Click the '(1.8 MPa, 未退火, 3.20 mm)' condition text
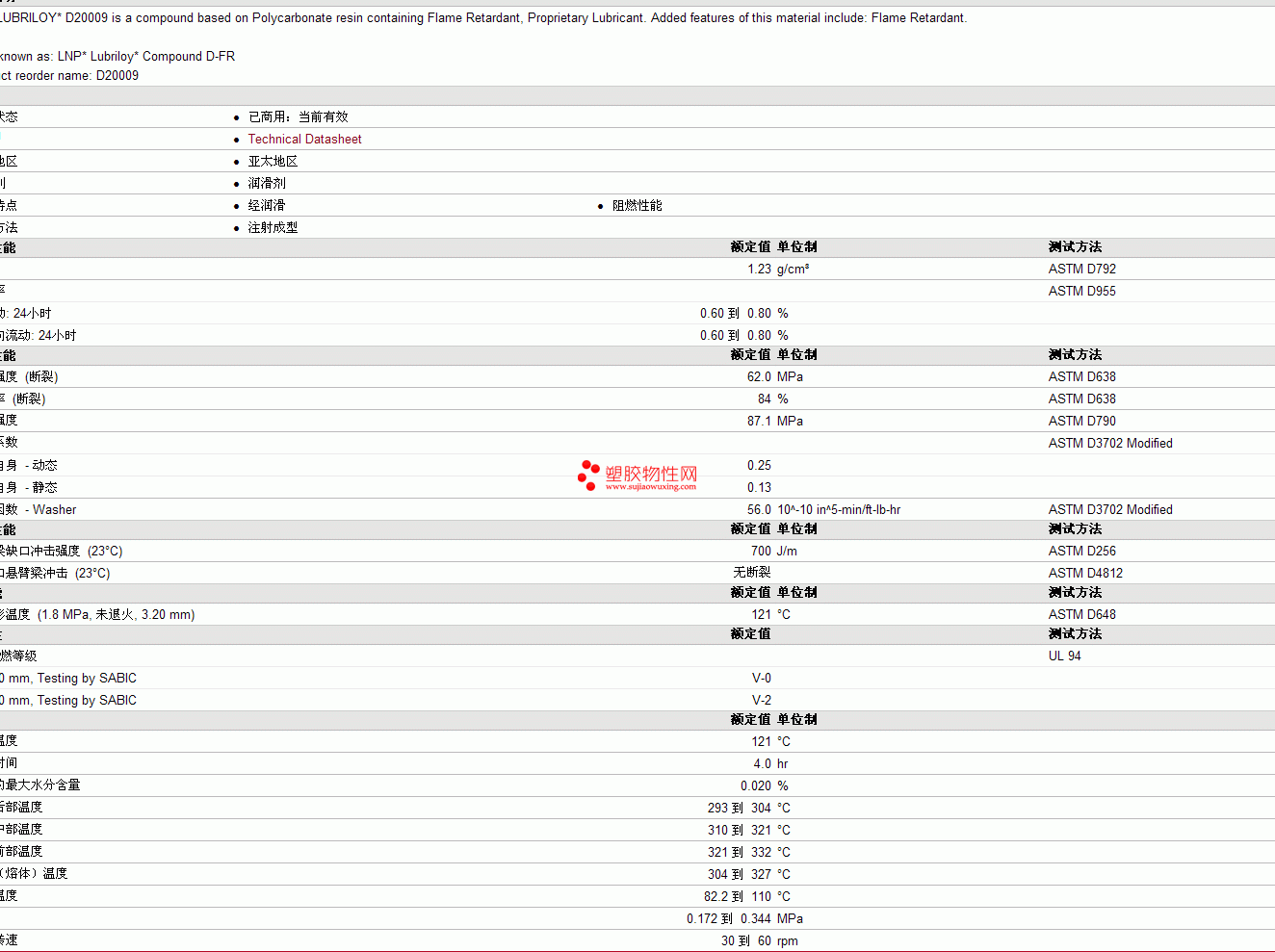Screen dimensions: 1275x952 [x=116, y=614]
